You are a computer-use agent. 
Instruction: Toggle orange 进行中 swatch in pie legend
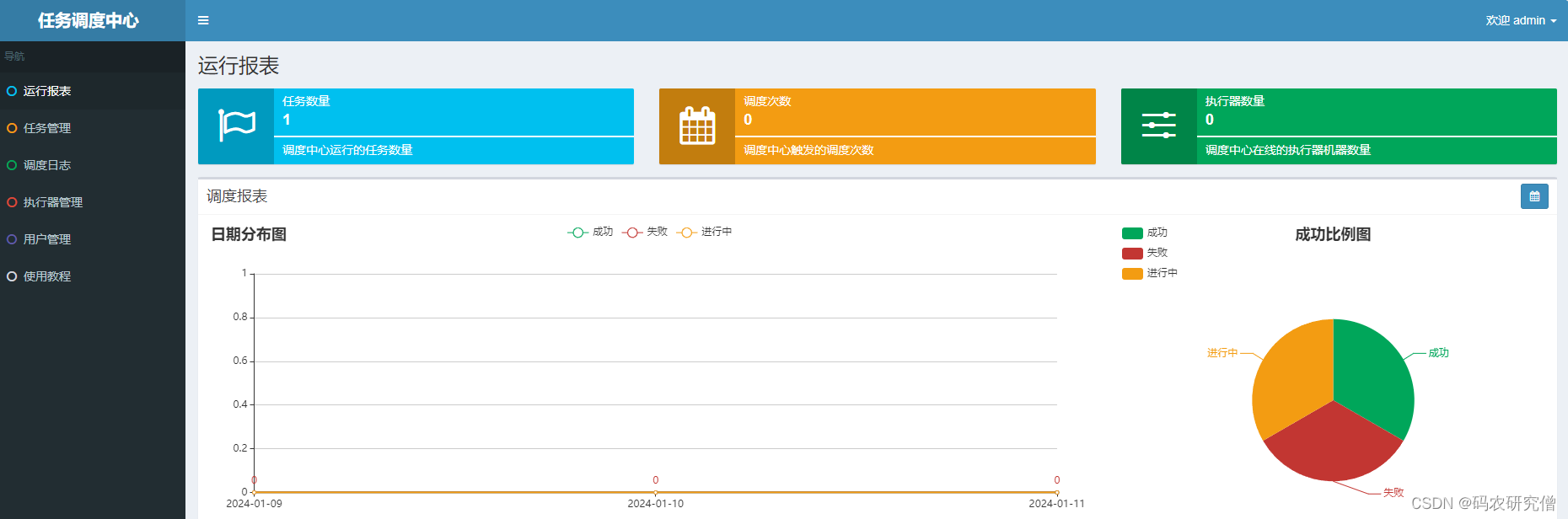click(x=1132, y=274)
